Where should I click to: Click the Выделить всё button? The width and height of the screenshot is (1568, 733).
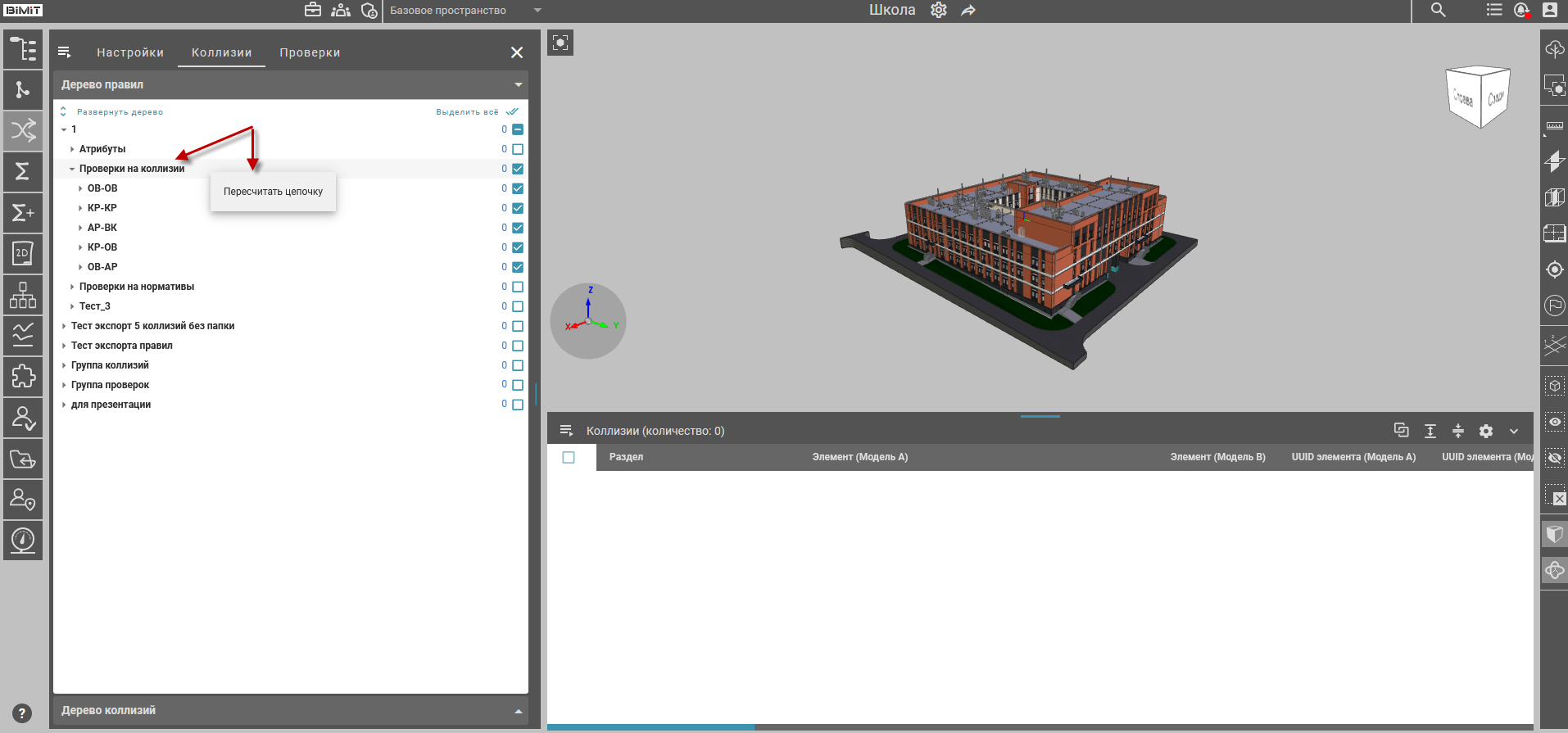click(x=467, y=112)
